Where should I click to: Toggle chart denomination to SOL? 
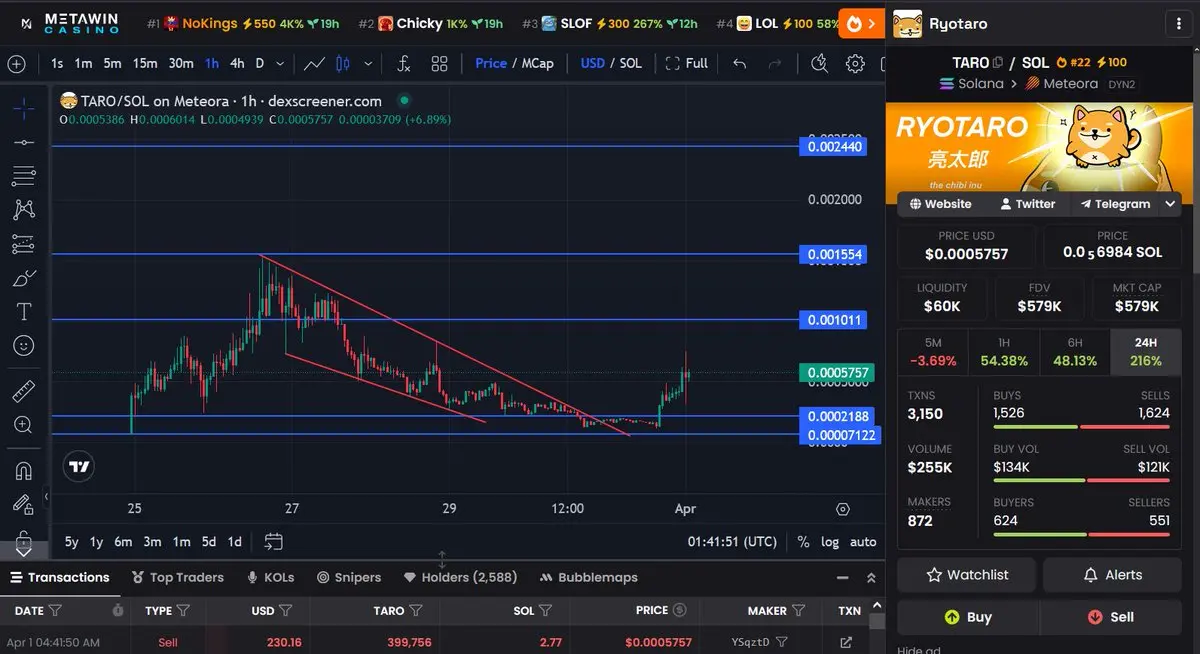pyautogui.click(x=630, y=63)
